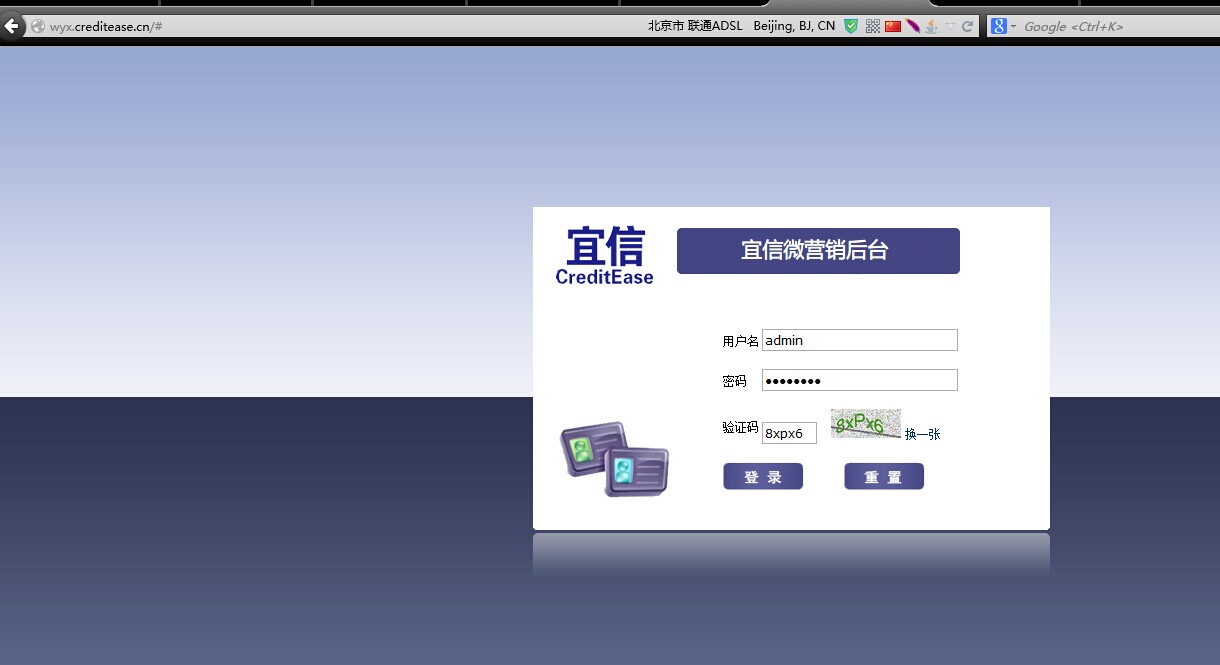Click the 登录 login button
1220x665 pixels.
pos(763,477)
